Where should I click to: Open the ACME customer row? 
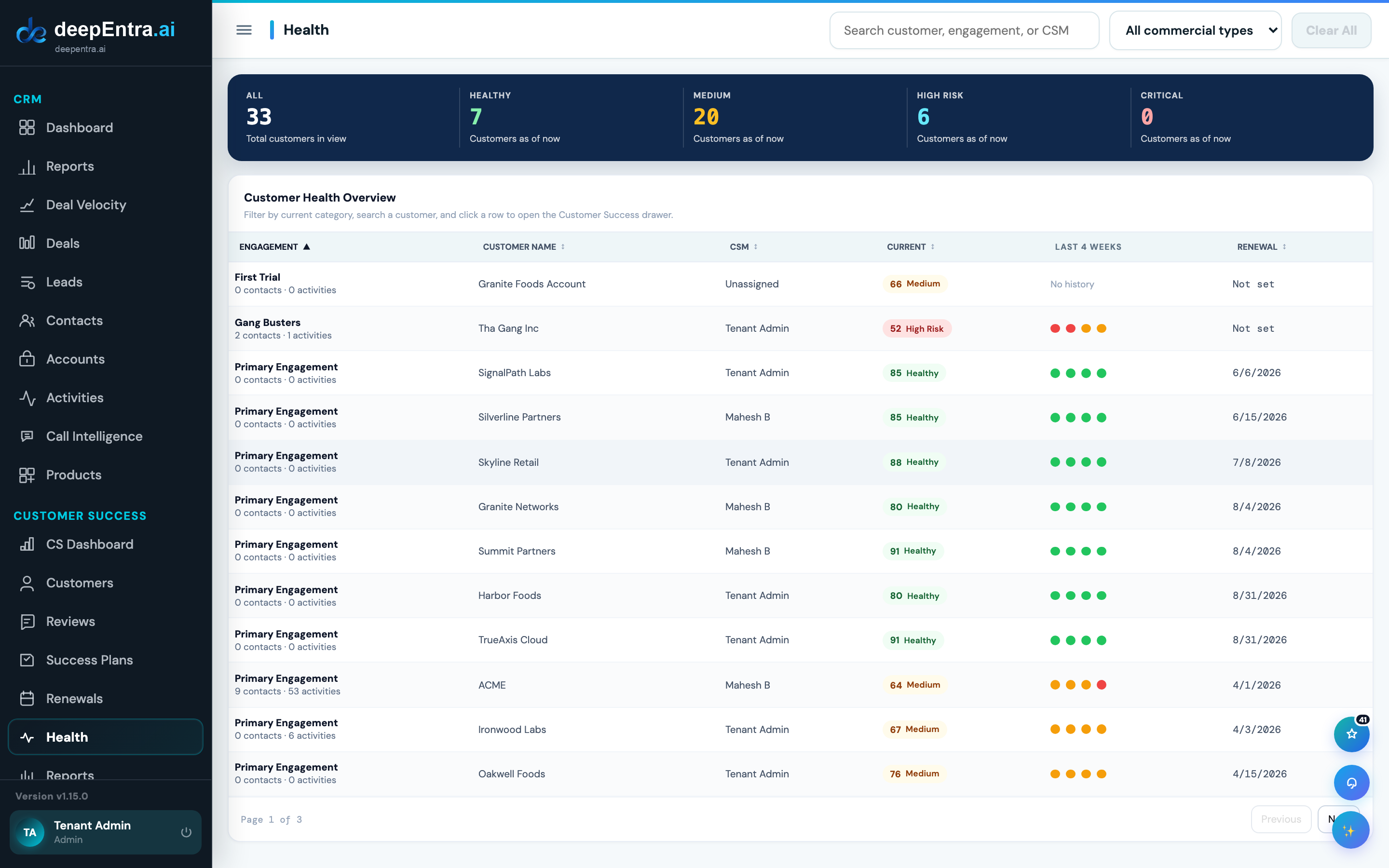(x=800, y=685)
